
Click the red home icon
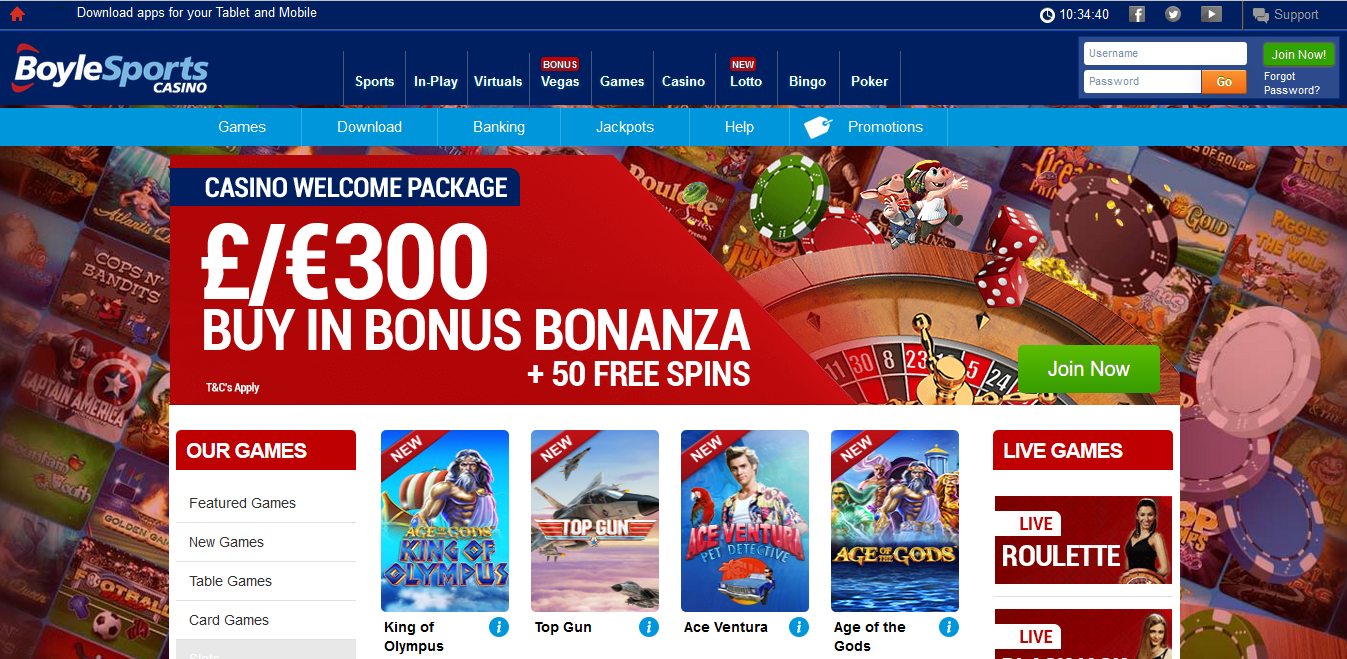click(17, 14)
